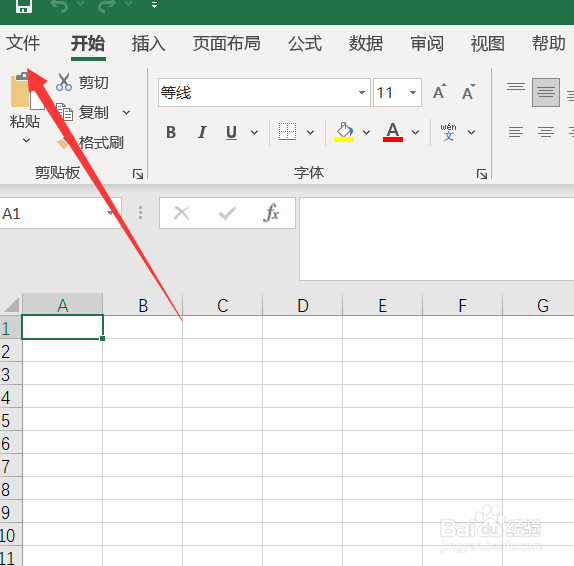
Task: Click the cell borders icon
Action: pos(287,131)
